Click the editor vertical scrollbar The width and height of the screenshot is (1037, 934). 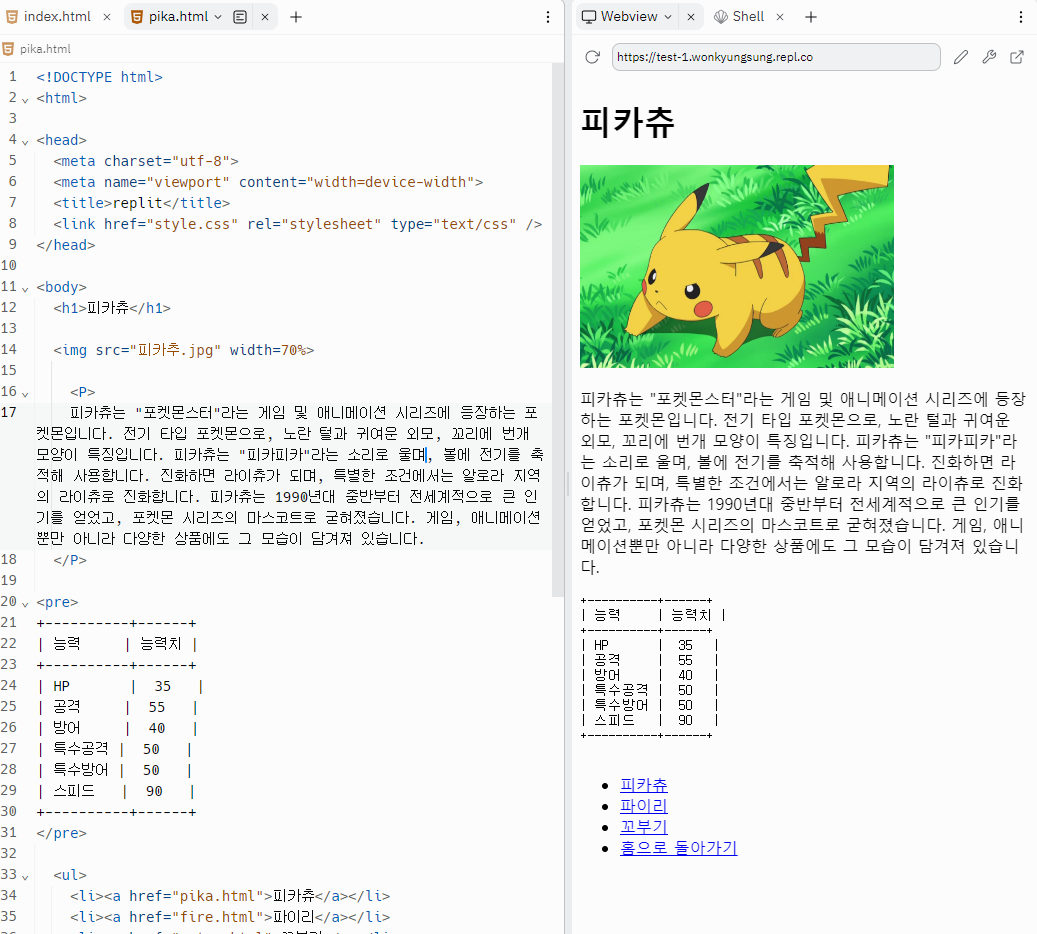pos(558,329)
